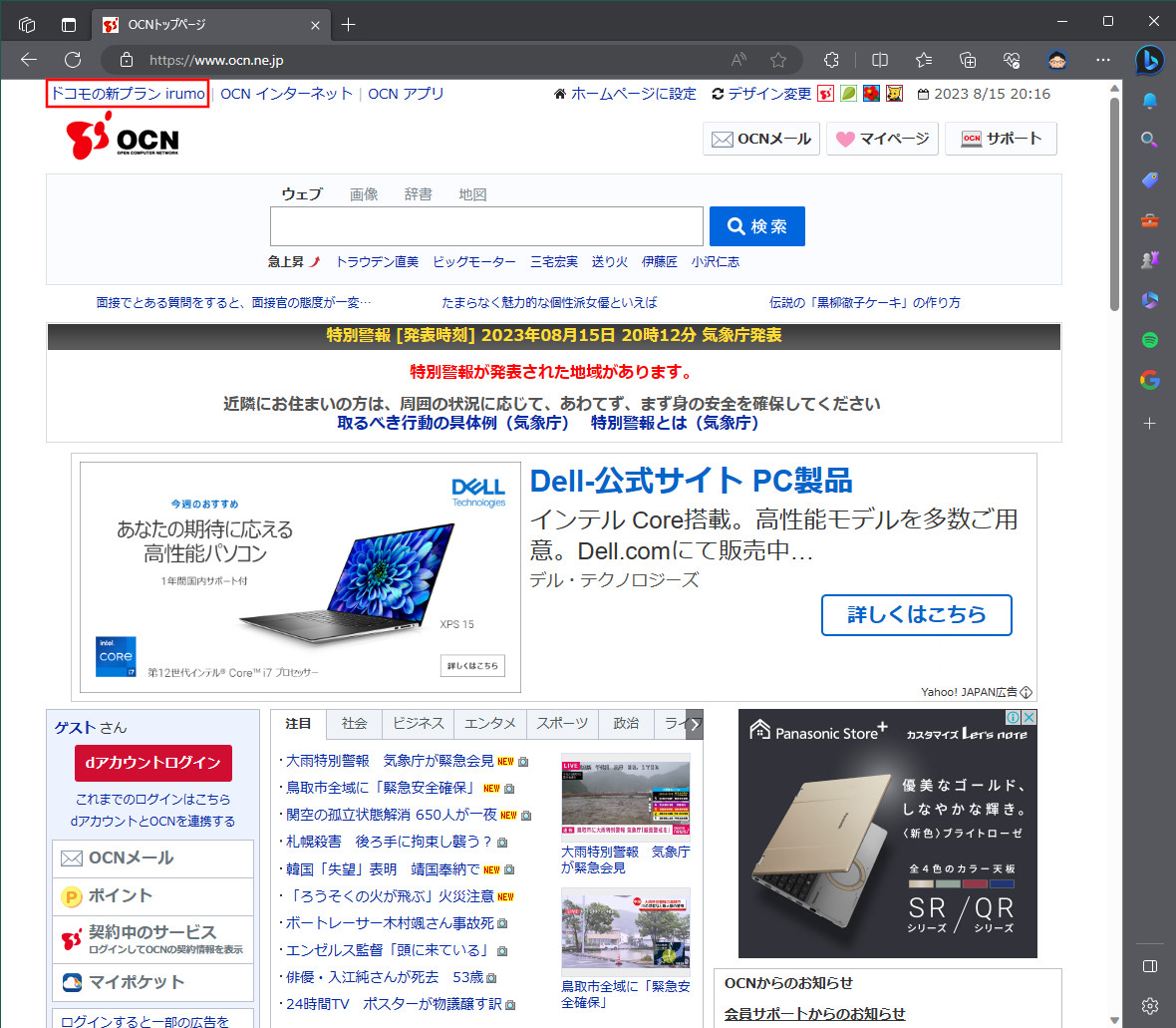Open the ビジネス news tab
1176x1028 pixels.
tap(418, 724)
